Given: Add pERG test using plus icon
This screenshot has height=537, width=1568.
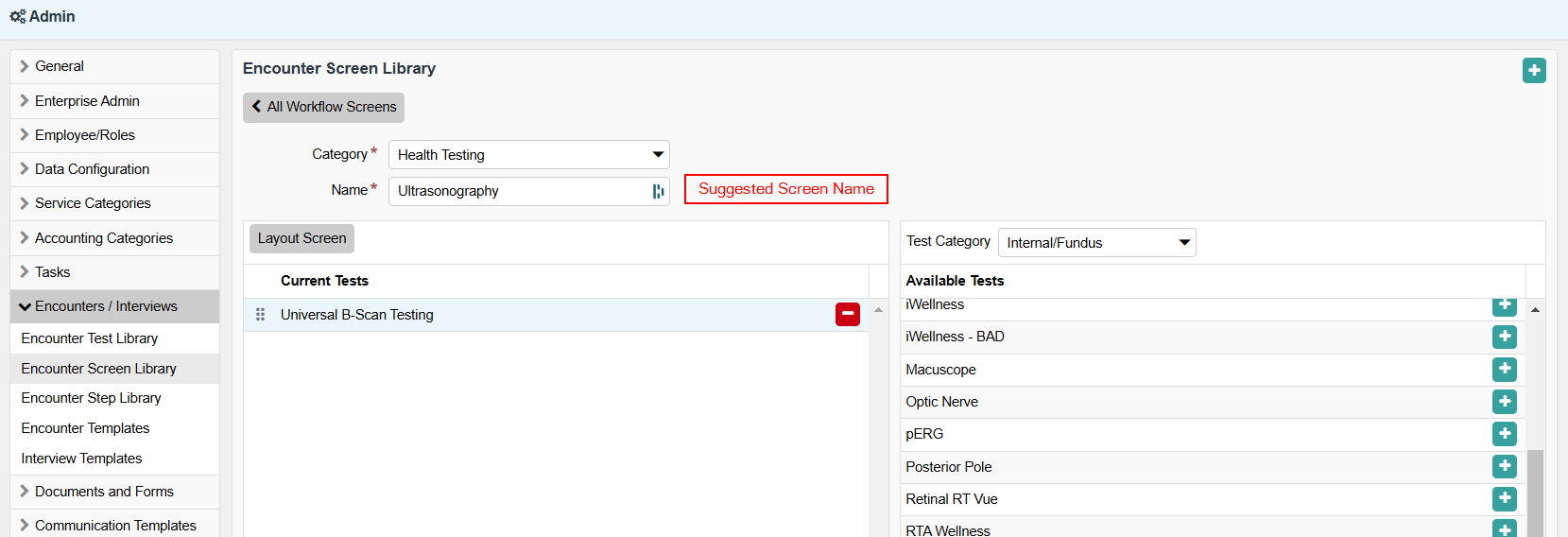Looking at the screenshot, I should click(1504, 434).
